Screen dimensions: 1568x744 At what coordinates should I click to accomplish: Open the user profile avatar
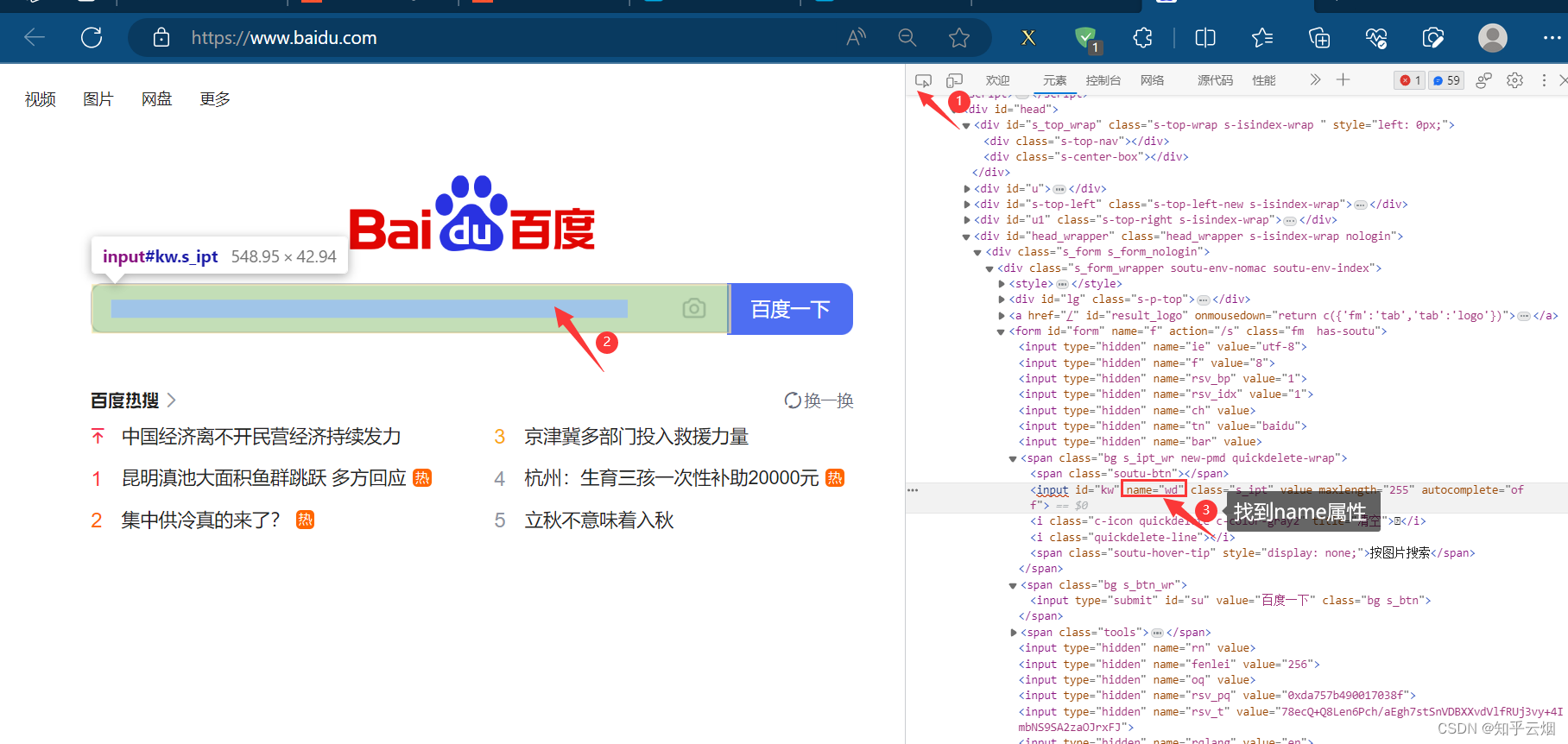1493,37
